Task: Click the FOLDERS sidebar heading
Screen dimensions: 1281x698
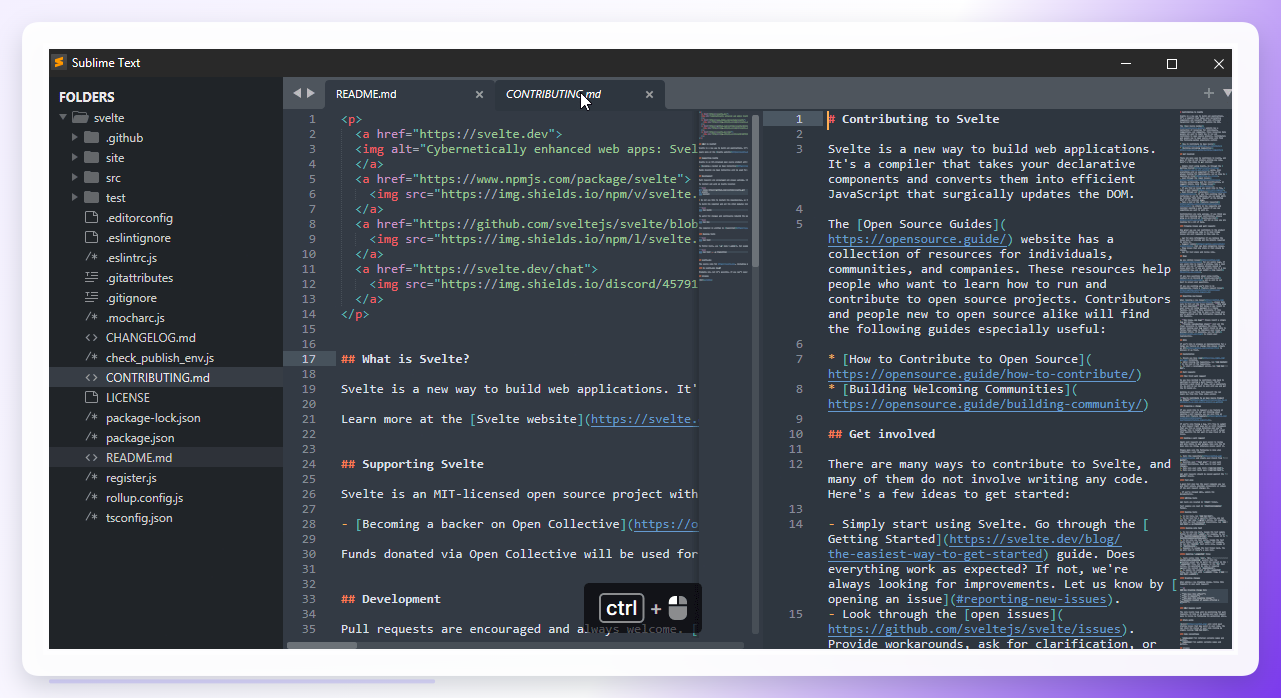Action: (x=87, y=97)
